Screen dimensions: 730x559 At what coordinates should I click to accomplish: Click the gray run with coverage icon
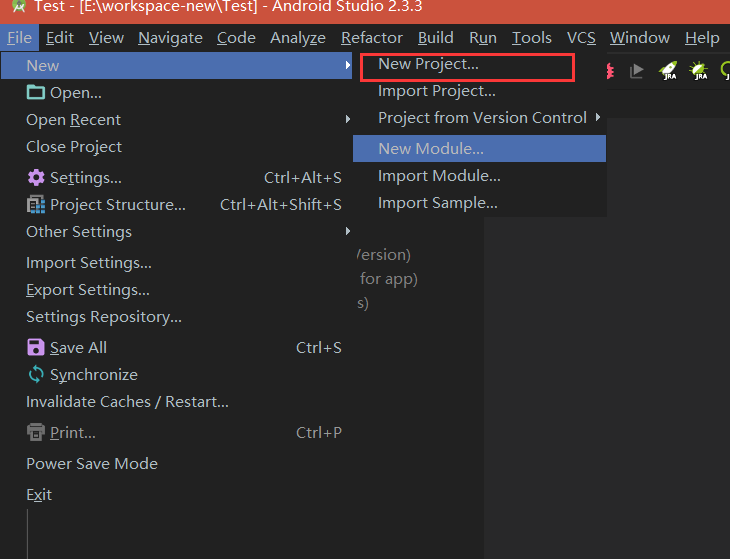[x=636, y=71]
